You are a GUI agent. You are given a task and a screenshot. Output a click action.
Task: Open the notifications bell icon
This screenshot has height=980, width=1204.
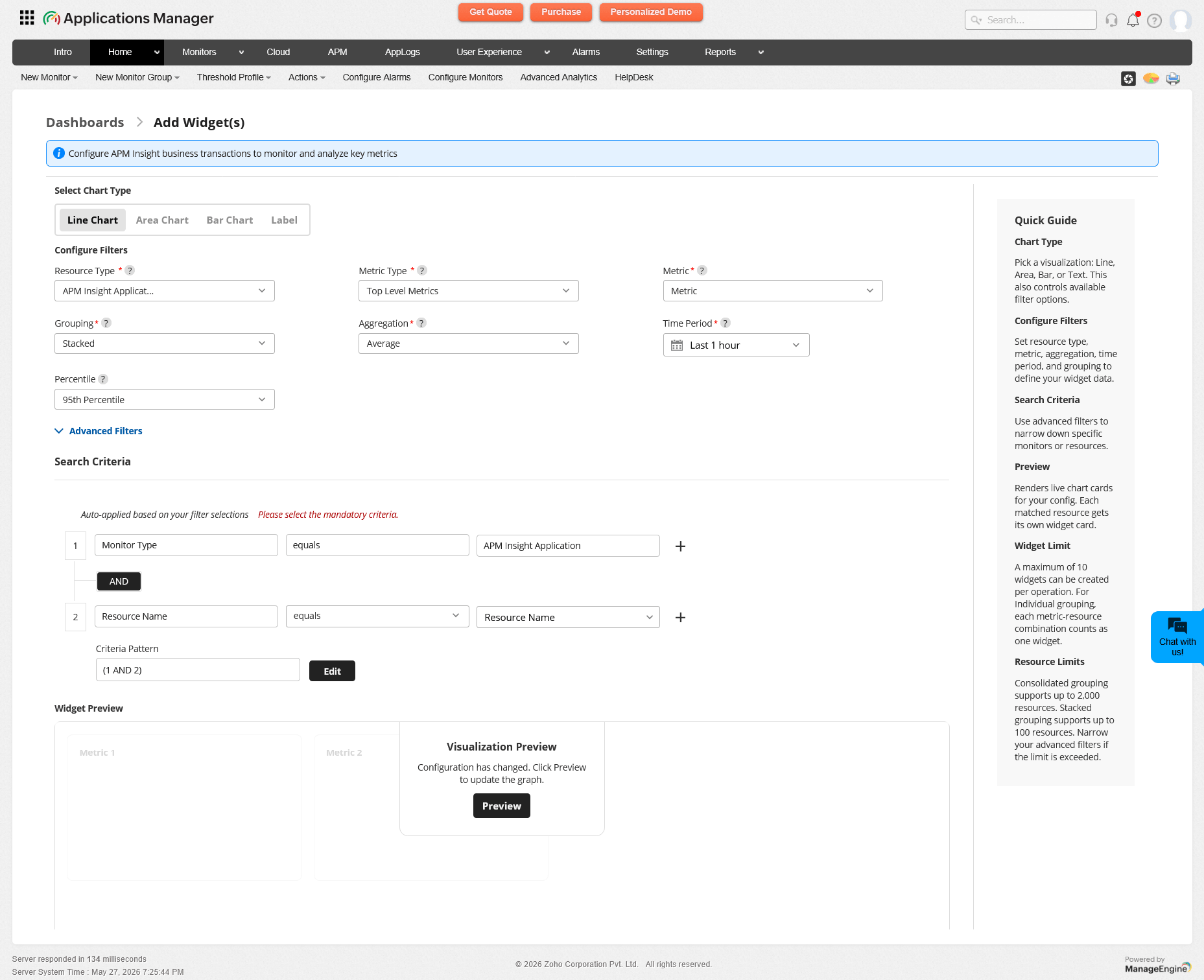pos(1133,20)
